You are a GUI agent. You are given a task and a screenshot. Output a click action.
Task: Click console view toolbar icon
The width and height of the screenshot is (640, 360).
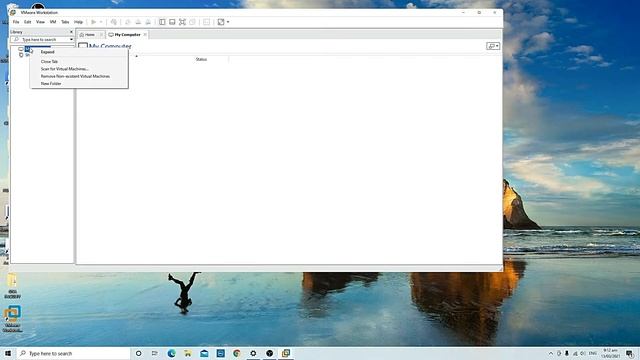(x=206, y=22)
